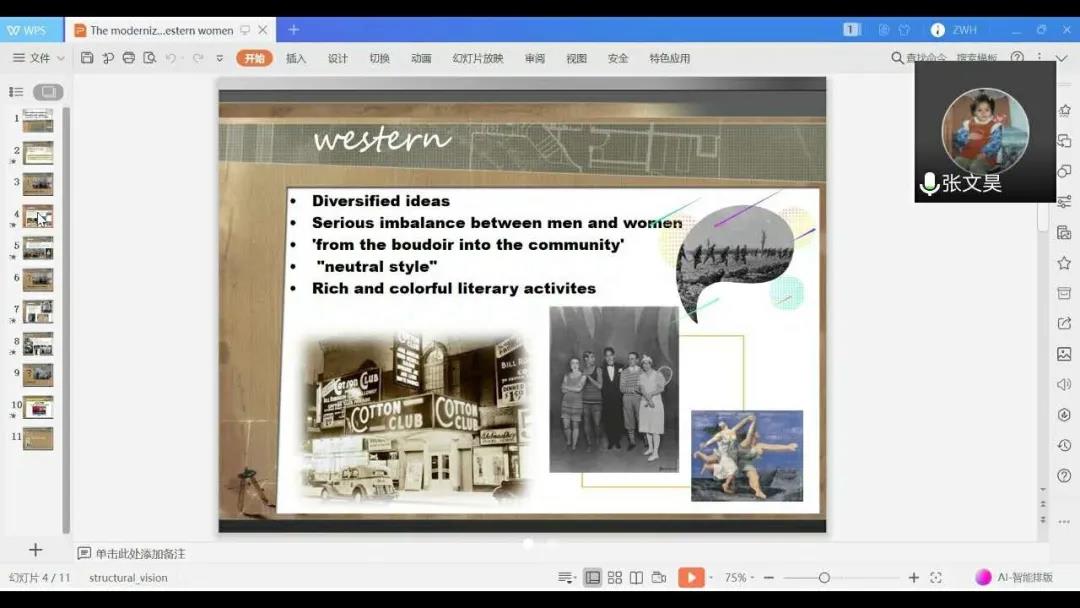Viewport: 1080px width, 608px height.
Task: Toggle normal view in status bar
Action: pyautogui.click(x=593, y=577)
